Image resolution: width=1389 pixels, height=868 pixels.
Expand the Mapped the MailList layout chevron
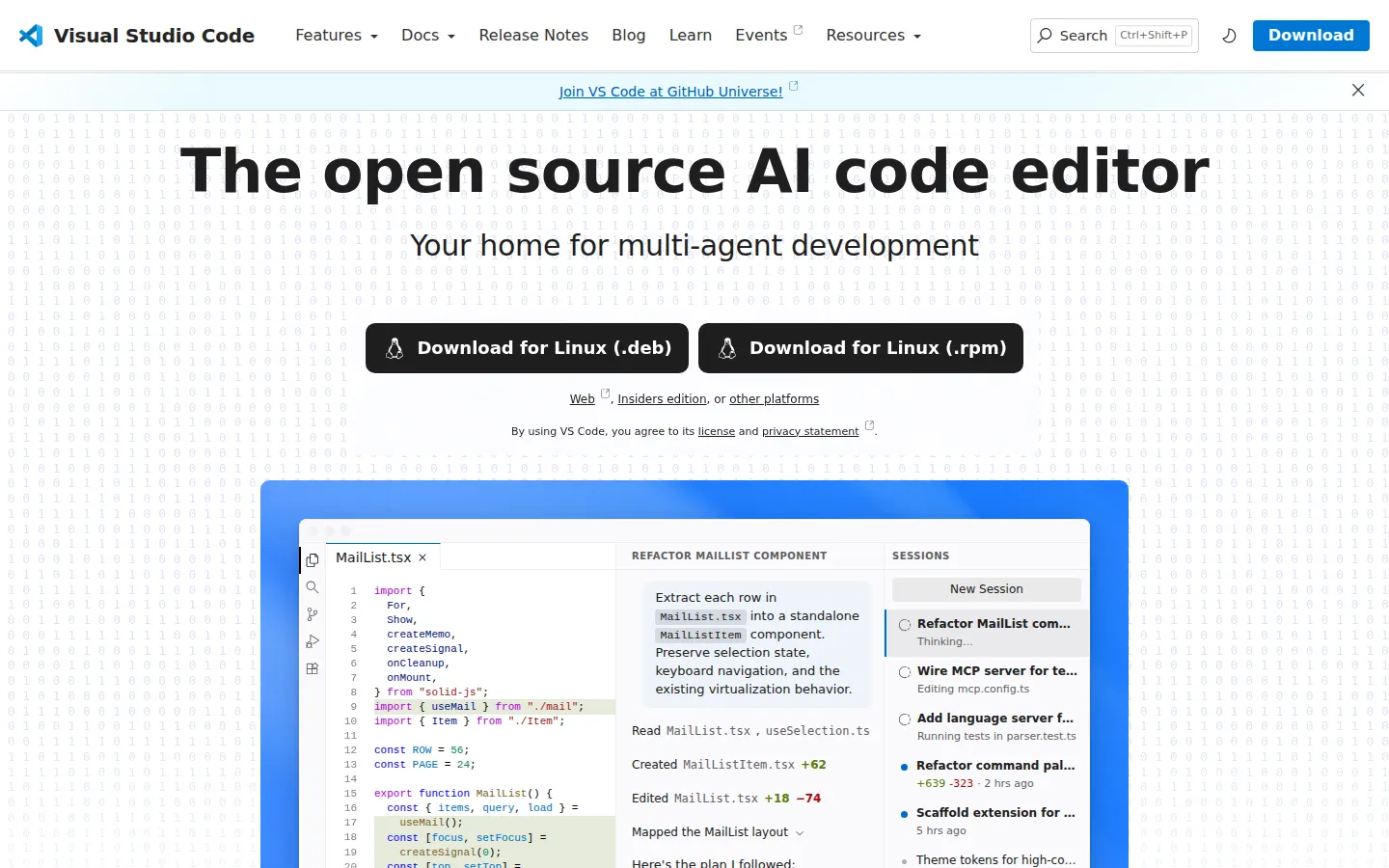click(x=800, y=833)
